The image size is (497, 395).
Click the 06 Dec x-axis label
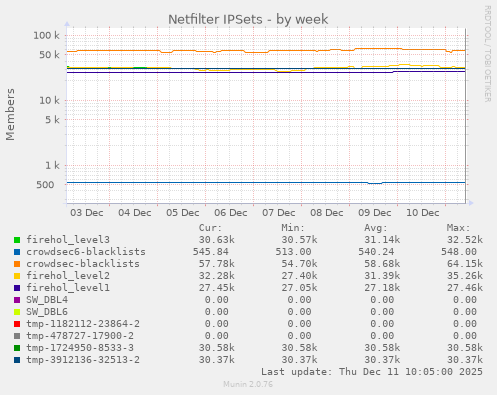pyautogui.click(x=231, y=213)
